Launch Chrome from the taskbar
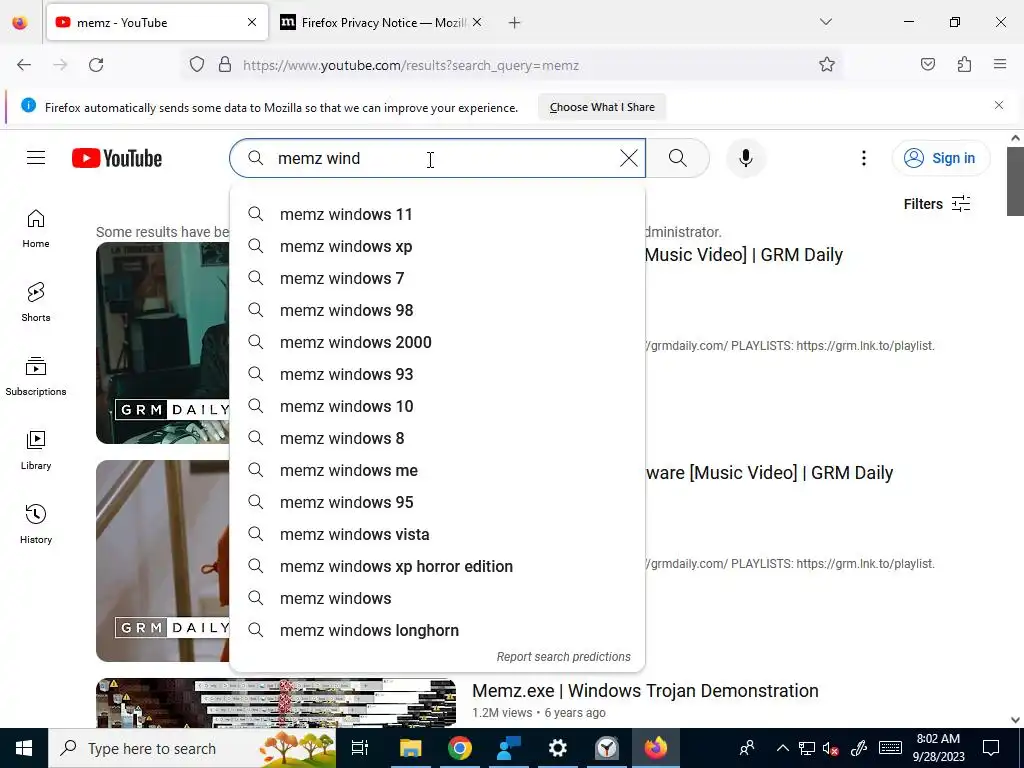 tap(460, 748)
